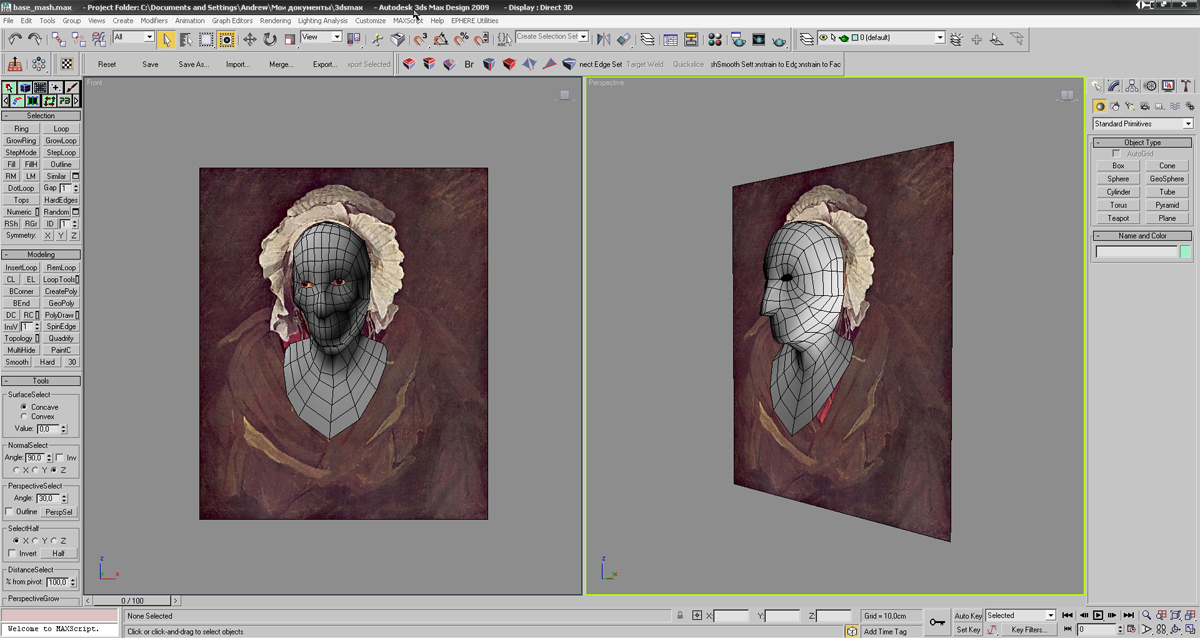The image size is (1200, 638).
Task: Toggle the 3D Snaps magnet icon
Action: [x=420, y=39]
